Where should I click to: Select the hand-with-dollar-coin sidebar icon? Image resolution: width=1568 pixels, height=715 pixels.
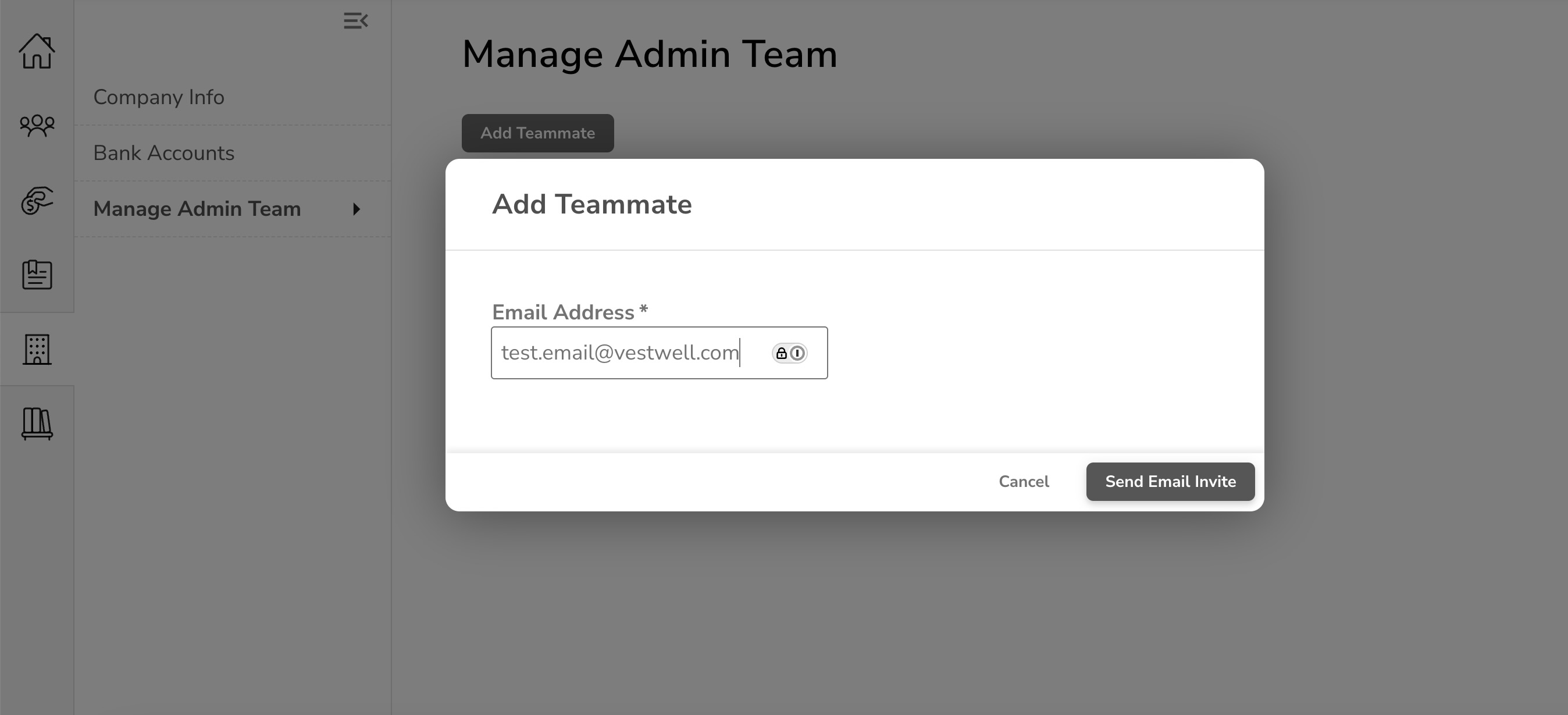[37, 200]
